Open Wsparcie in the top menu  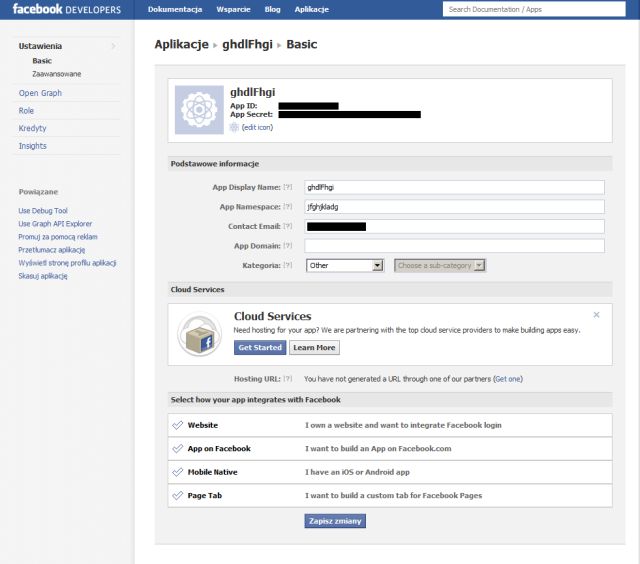coord(233,9)
